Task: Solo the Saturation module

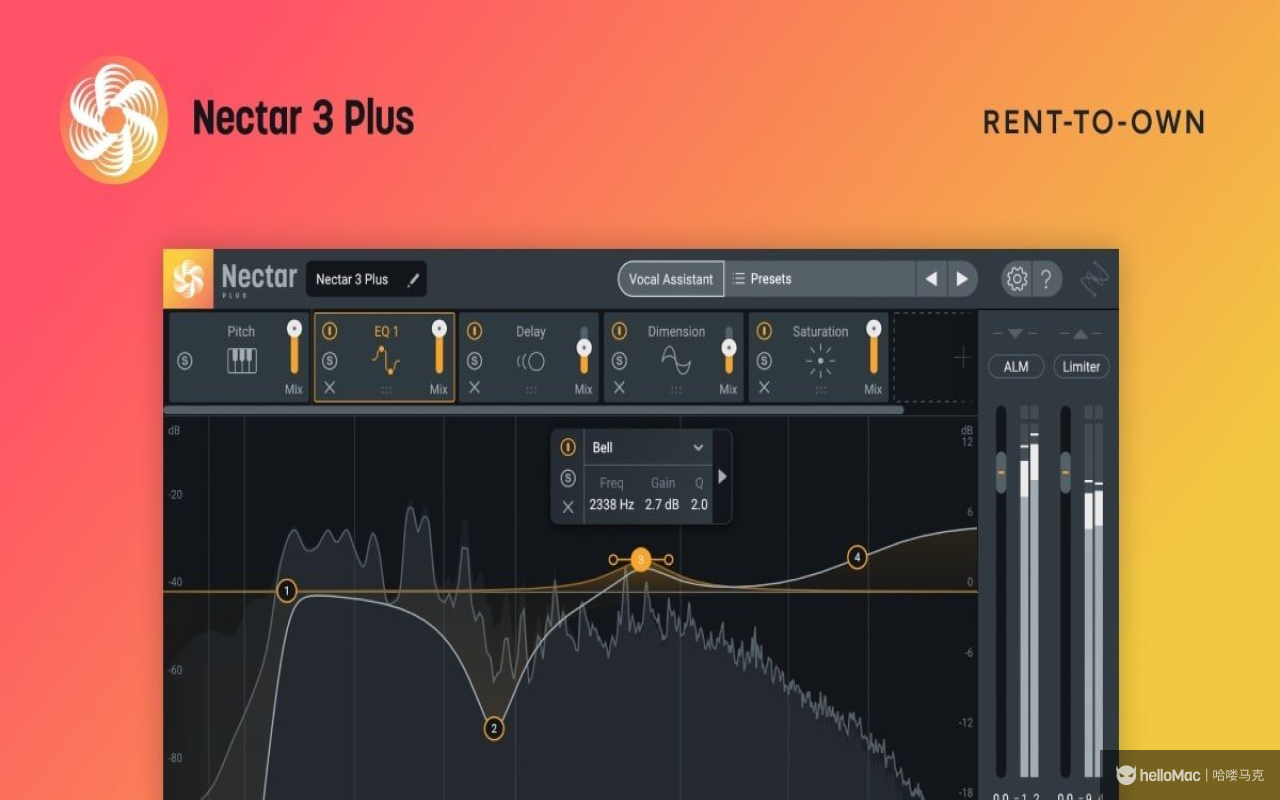Action: 764,361
